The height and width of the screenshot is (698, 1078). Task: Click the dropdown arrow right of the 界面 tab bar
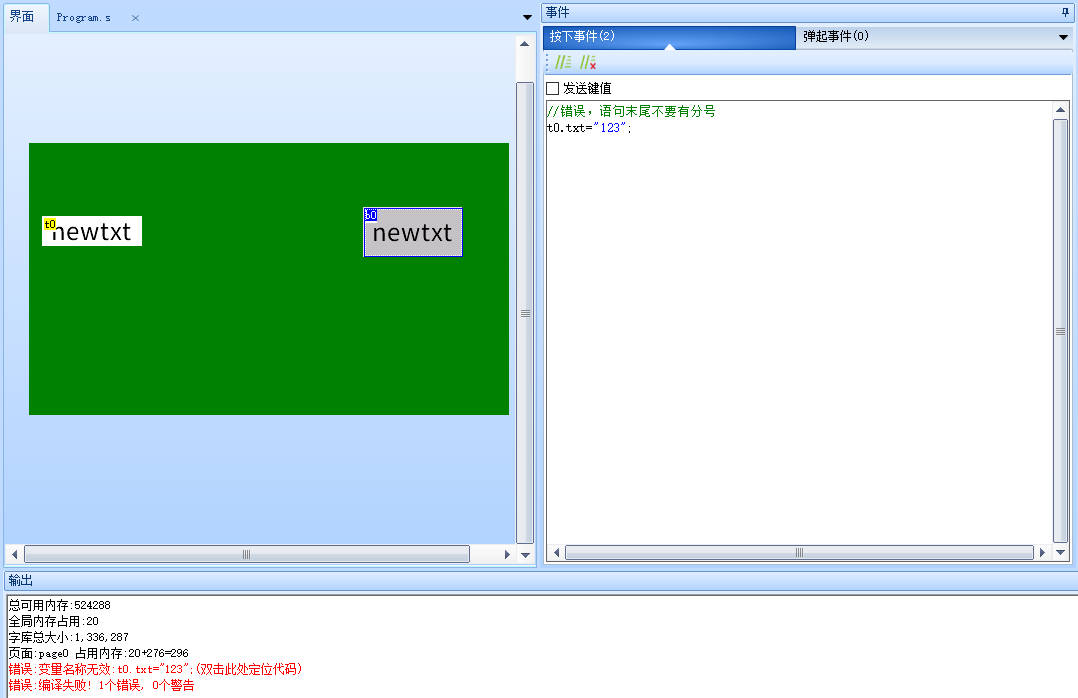(x=526, y=17)
